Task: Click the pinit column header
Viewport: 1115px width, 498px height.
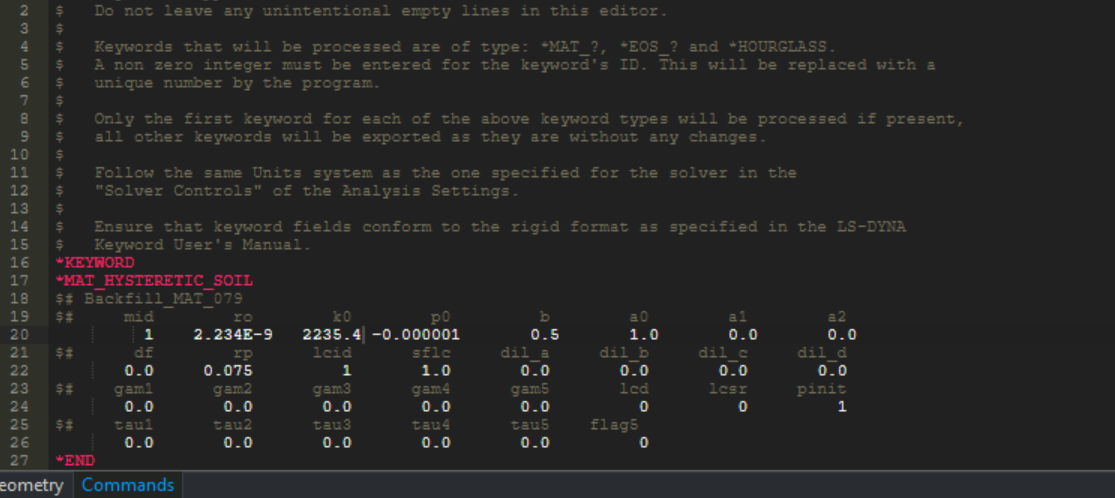Action: tap(821, 388)
